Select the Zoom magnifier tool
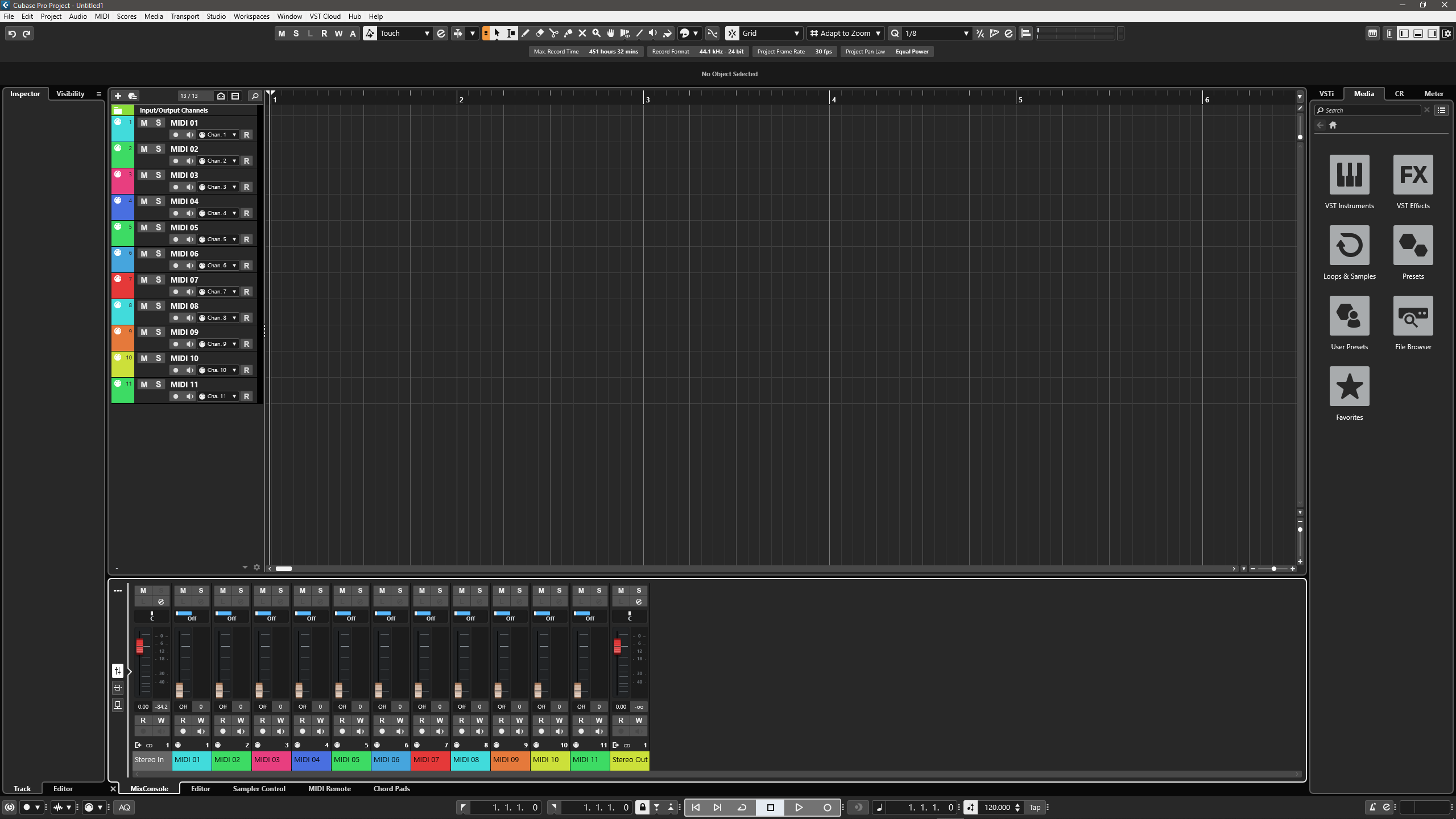 pyautogui.click(x=597, y=34)
